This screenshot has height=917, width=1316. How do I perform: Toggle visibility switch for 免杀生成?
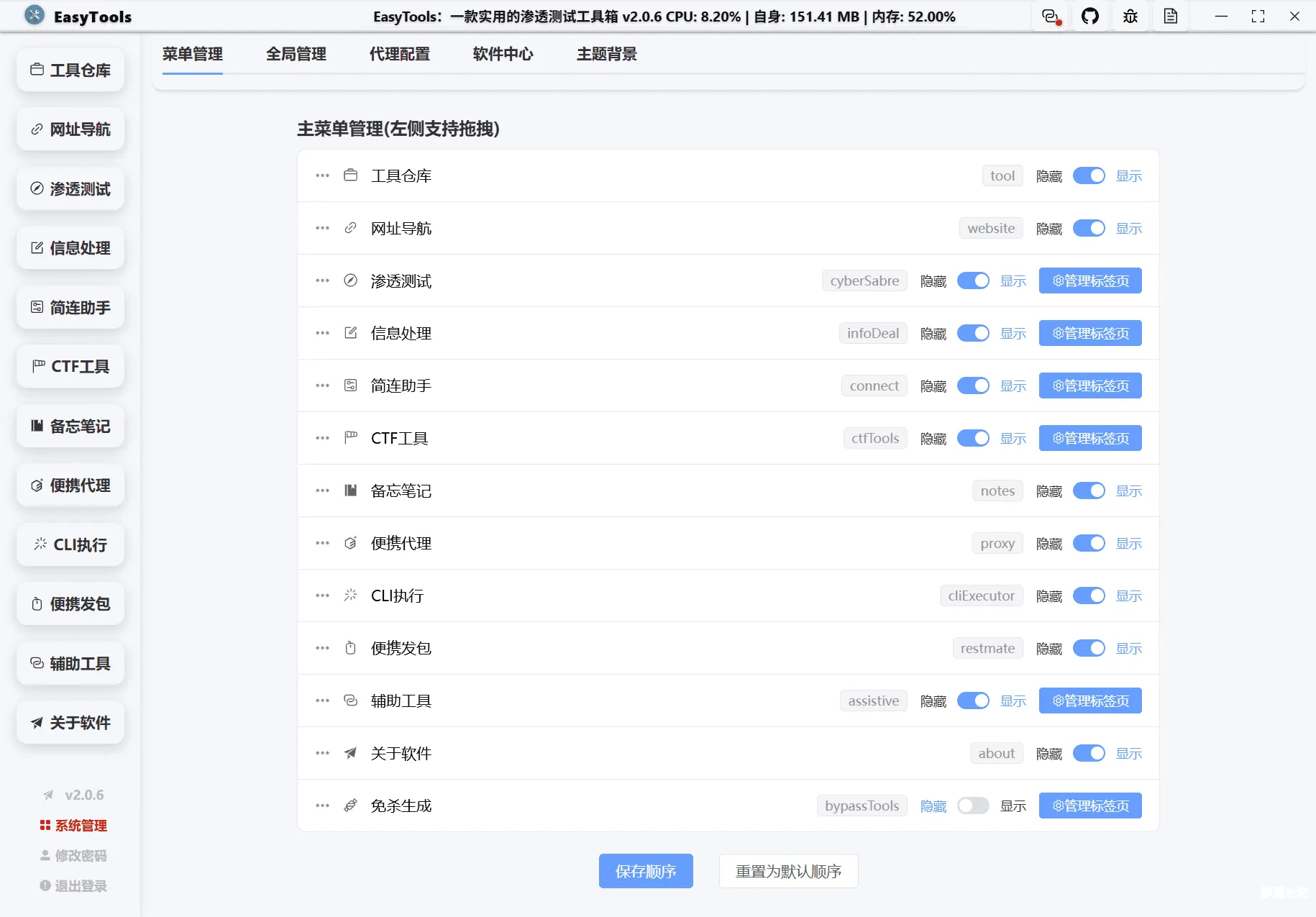pyautogui.click(x=973, y=806)
